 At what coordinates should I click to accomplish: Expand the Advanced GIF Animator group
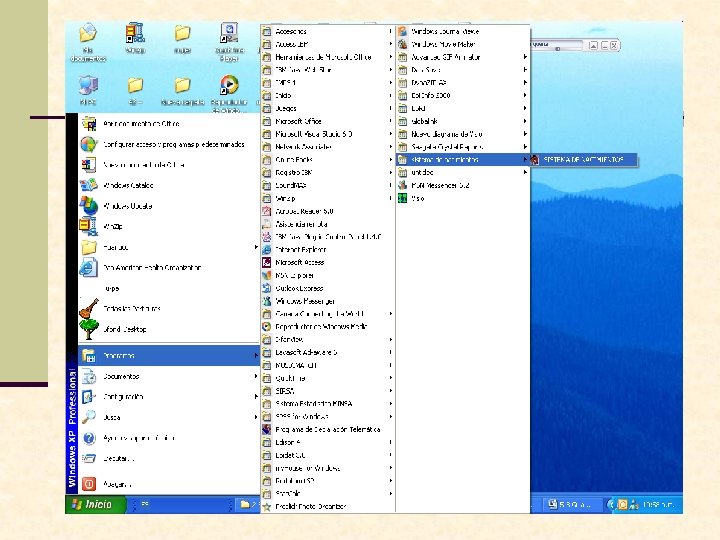pos(462,57)
